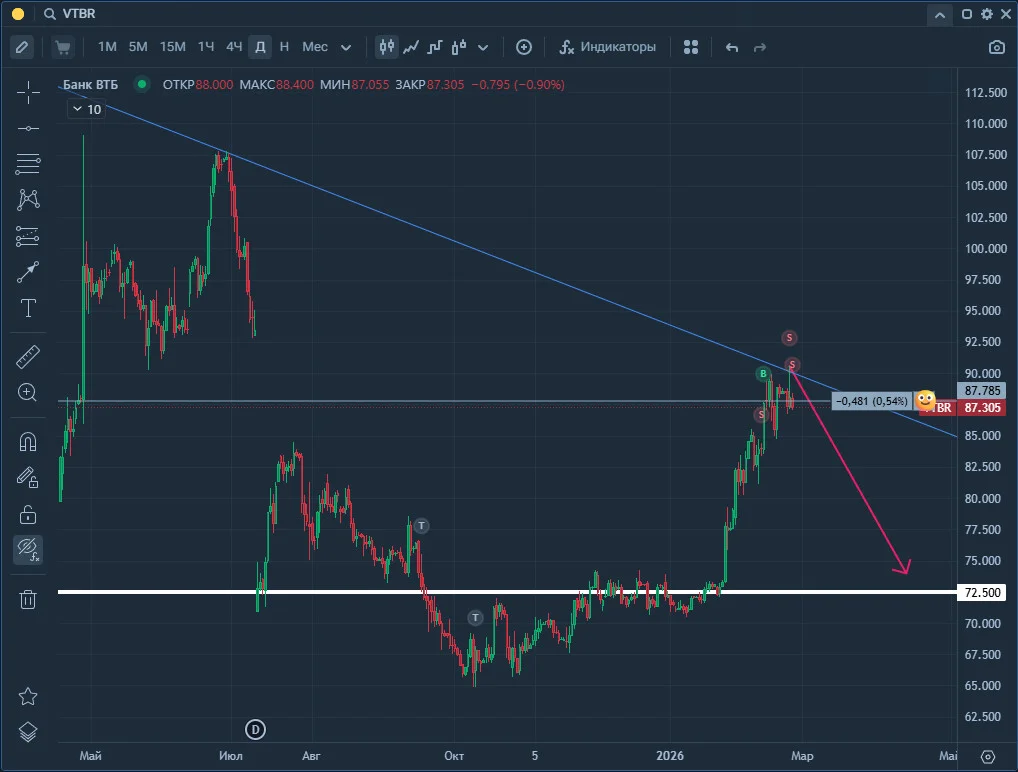Activate the ruler measurement tool
The height and width of the screenshot is (772, 1018).
[28, 356]
